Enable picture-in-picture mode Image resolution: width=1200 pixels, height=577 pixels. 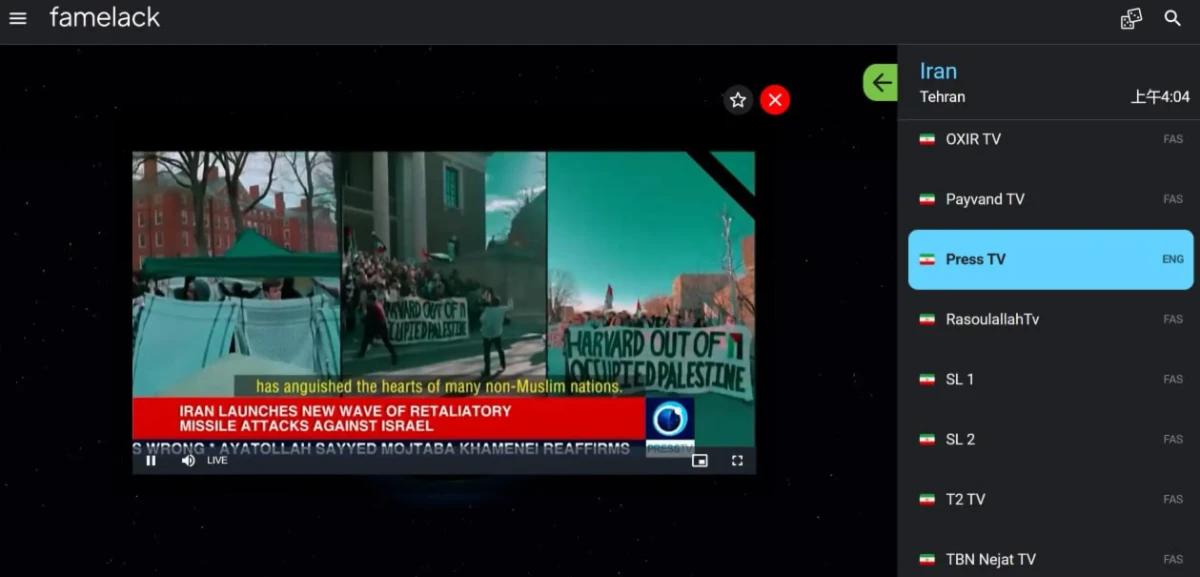(x=700, y=461)
